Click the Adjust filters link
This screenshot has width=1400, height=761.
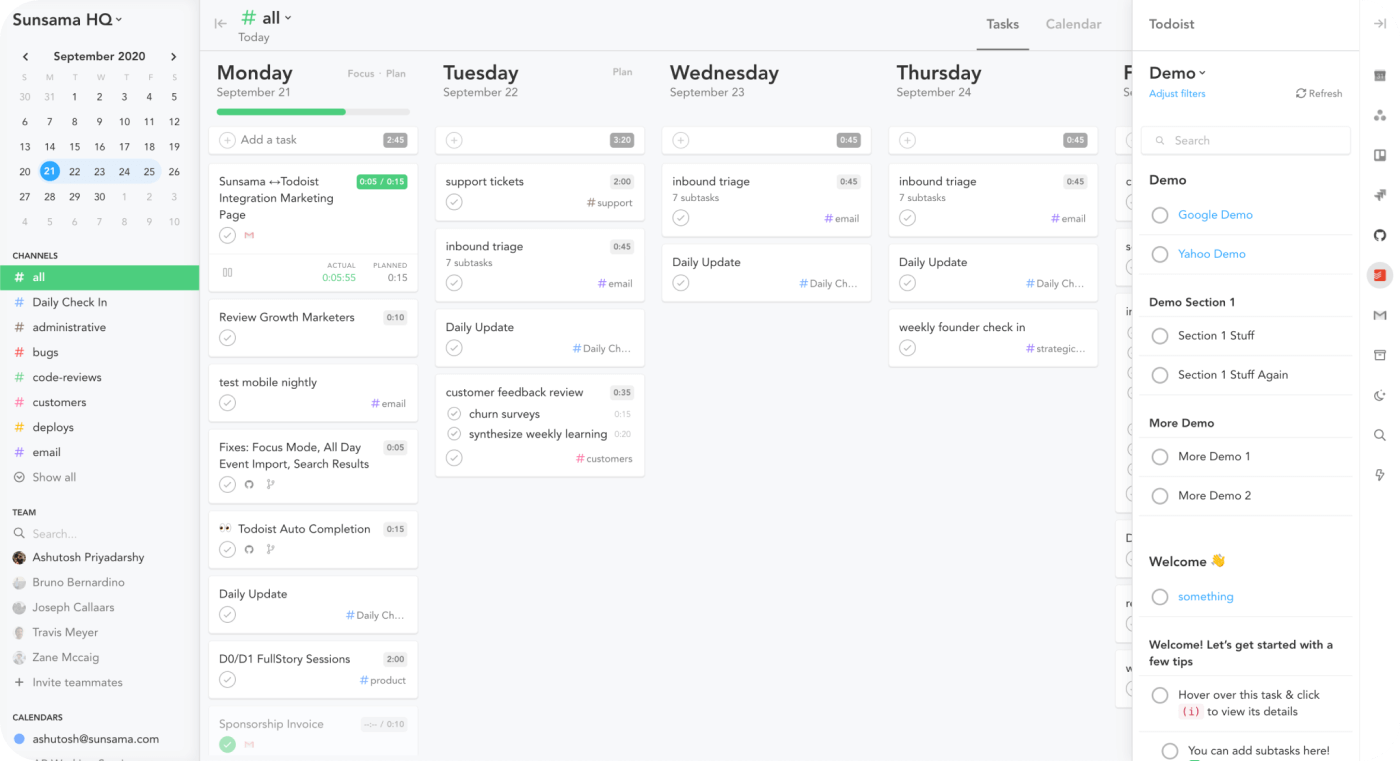click(1177, 94)
